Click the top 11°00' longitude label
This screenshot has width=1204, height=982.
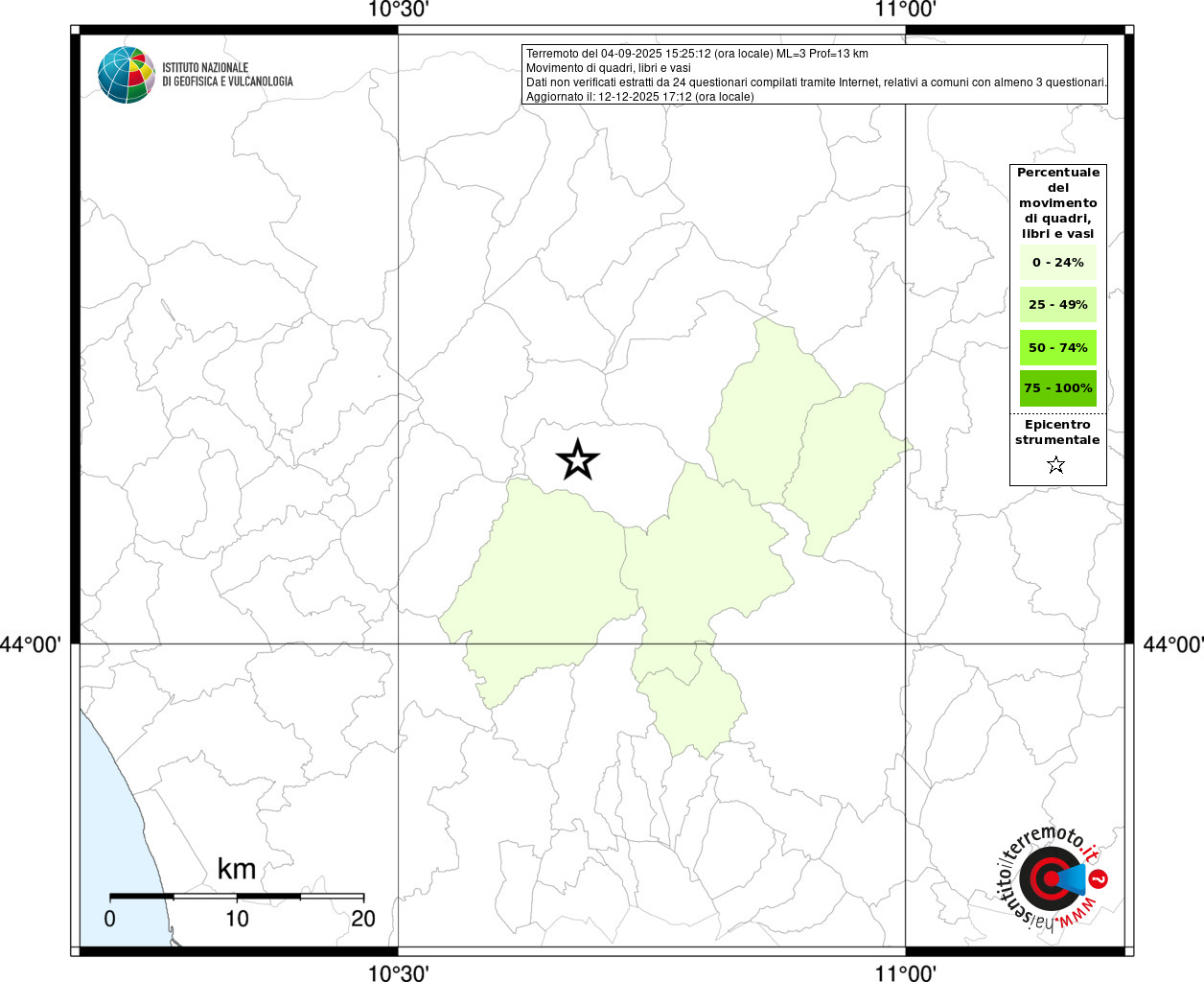906,10
